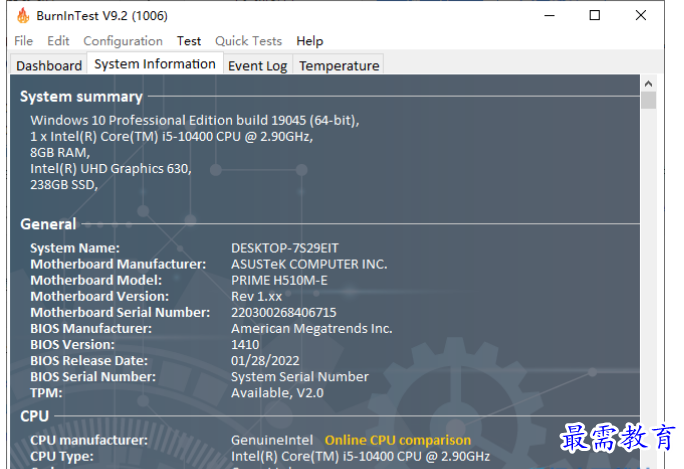Image resolution: width=684 pixels, height=469 pixels.
Task: Click the Motherboard Model label
Action: [96, 280]
